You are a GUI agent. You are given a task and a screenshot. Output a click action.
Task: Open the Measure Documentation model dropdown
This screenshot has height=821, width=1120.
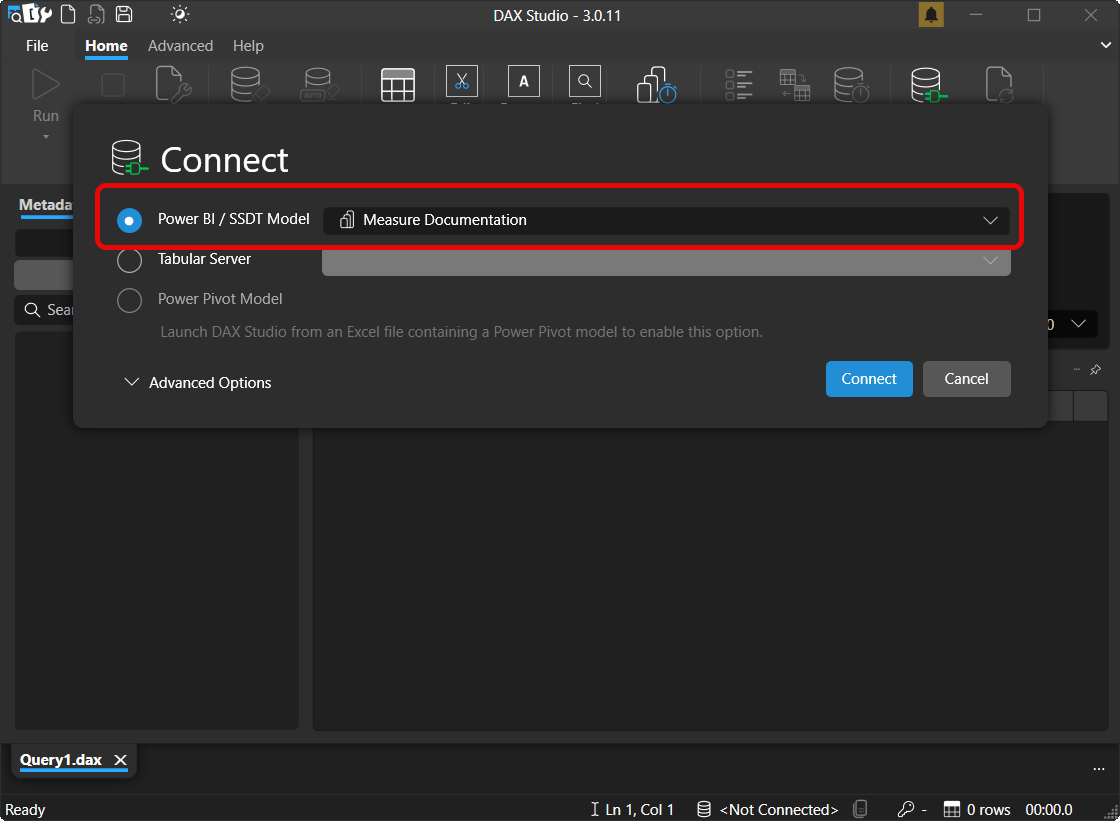[x=666, y=220]
